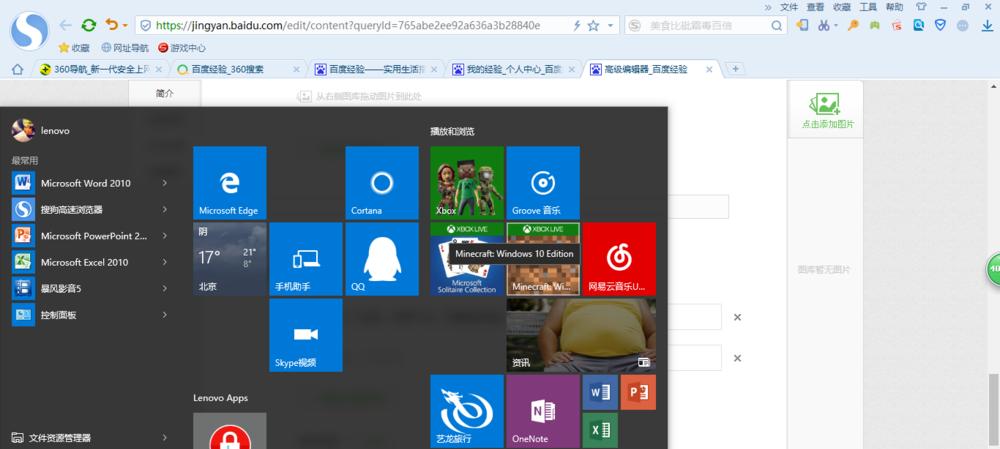Open the Microsoft Edge tile

pyautogui.click(x=230, y=183)
